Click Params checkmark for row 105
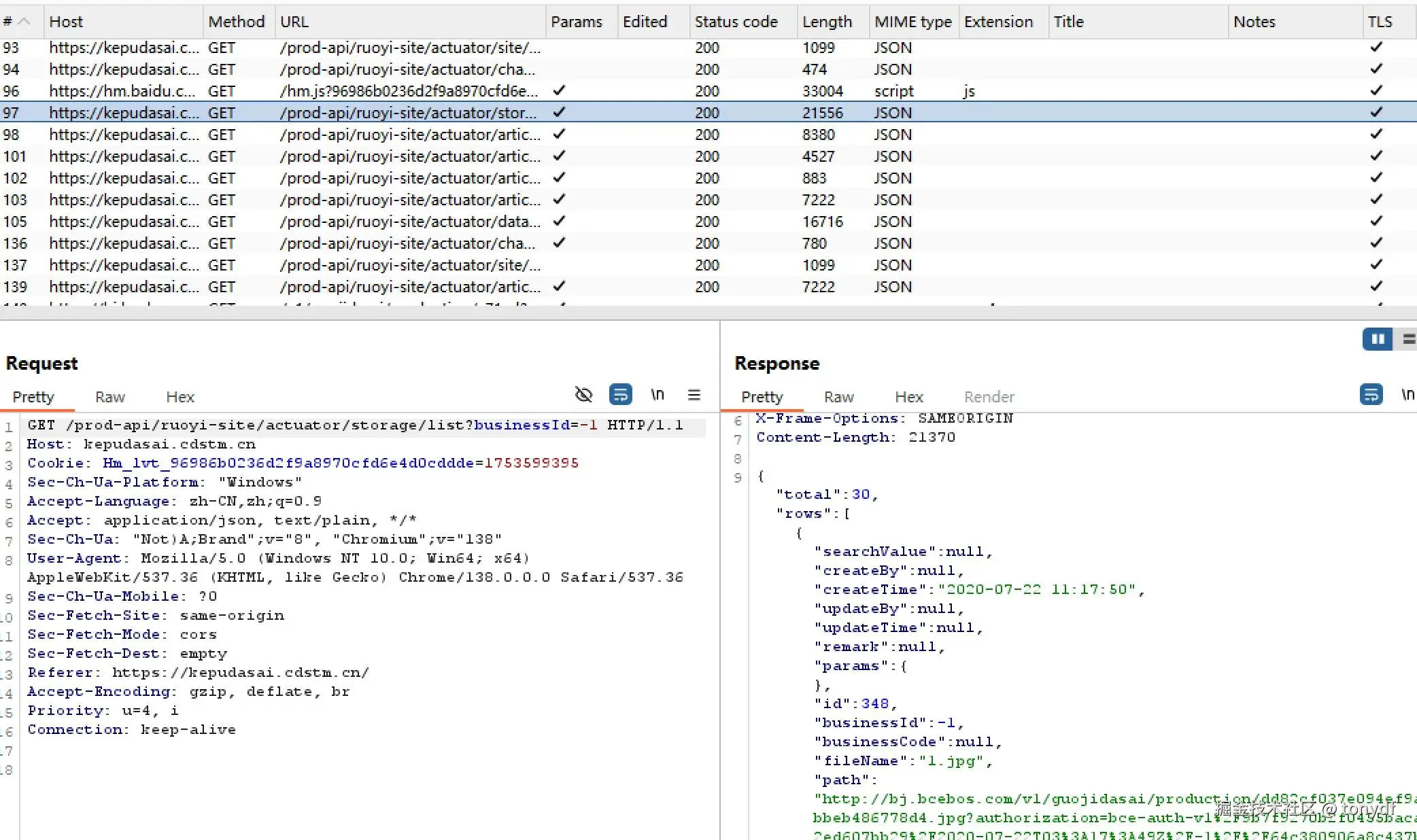 tap(559, 221)
